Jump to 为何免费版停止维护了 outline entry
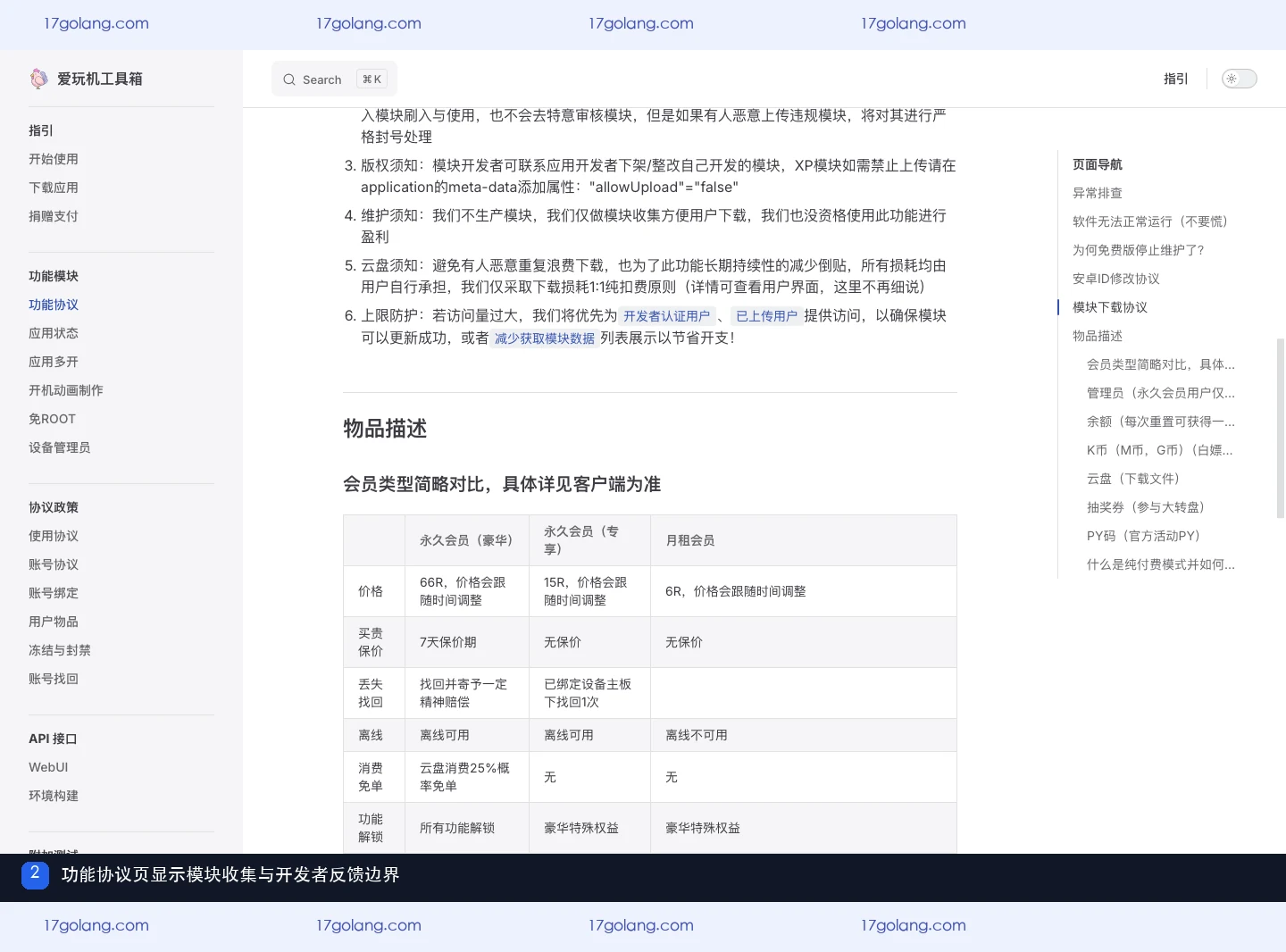The width and height of the screenshot is (1286, 952). click(x=1139, y=250)
